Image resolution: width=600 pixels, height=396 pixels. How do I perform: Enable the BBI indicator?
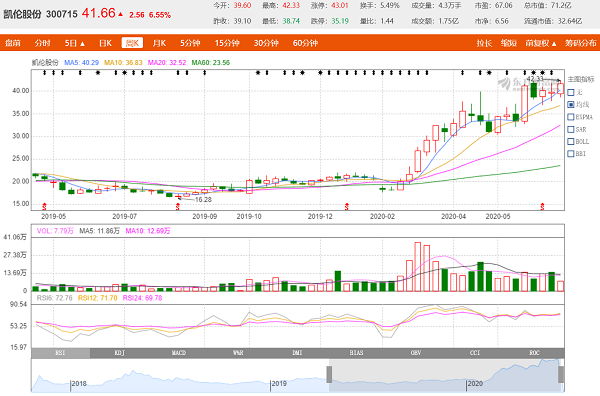tap(577, 154)
